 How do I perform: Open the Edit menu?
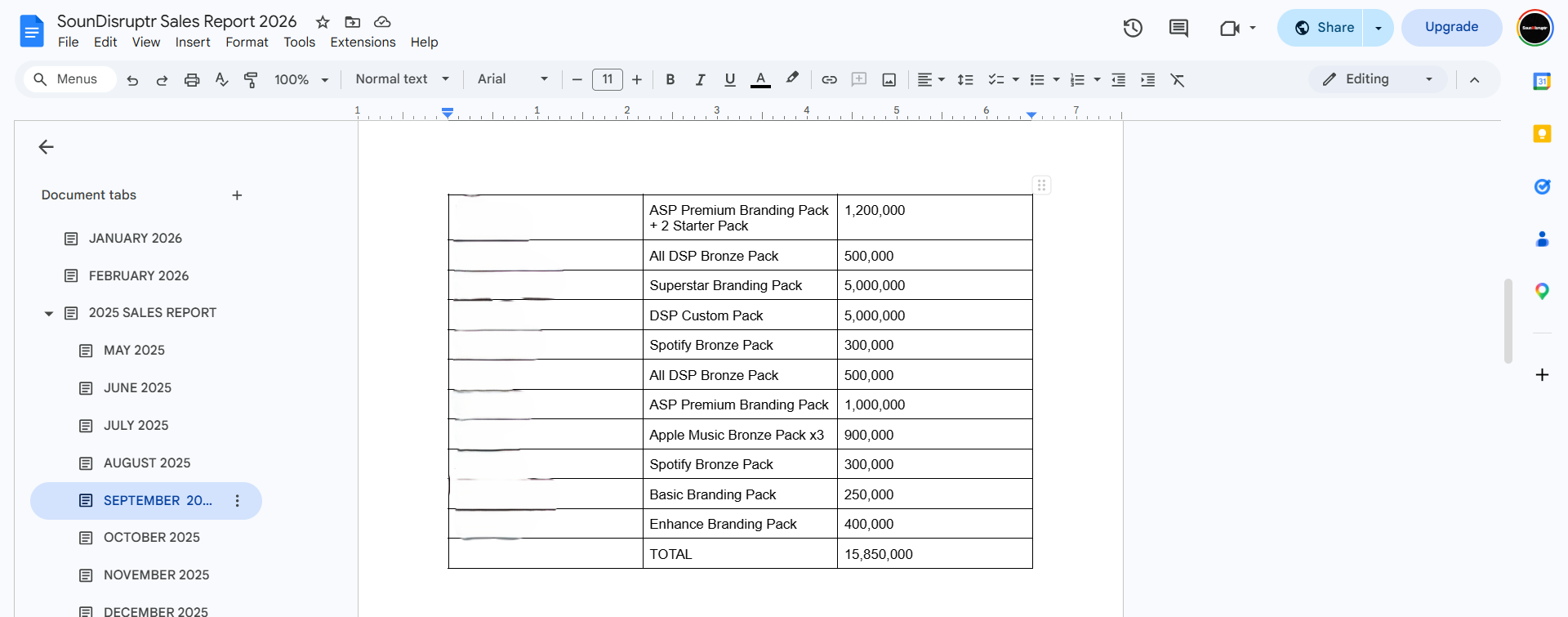(105, 42)
